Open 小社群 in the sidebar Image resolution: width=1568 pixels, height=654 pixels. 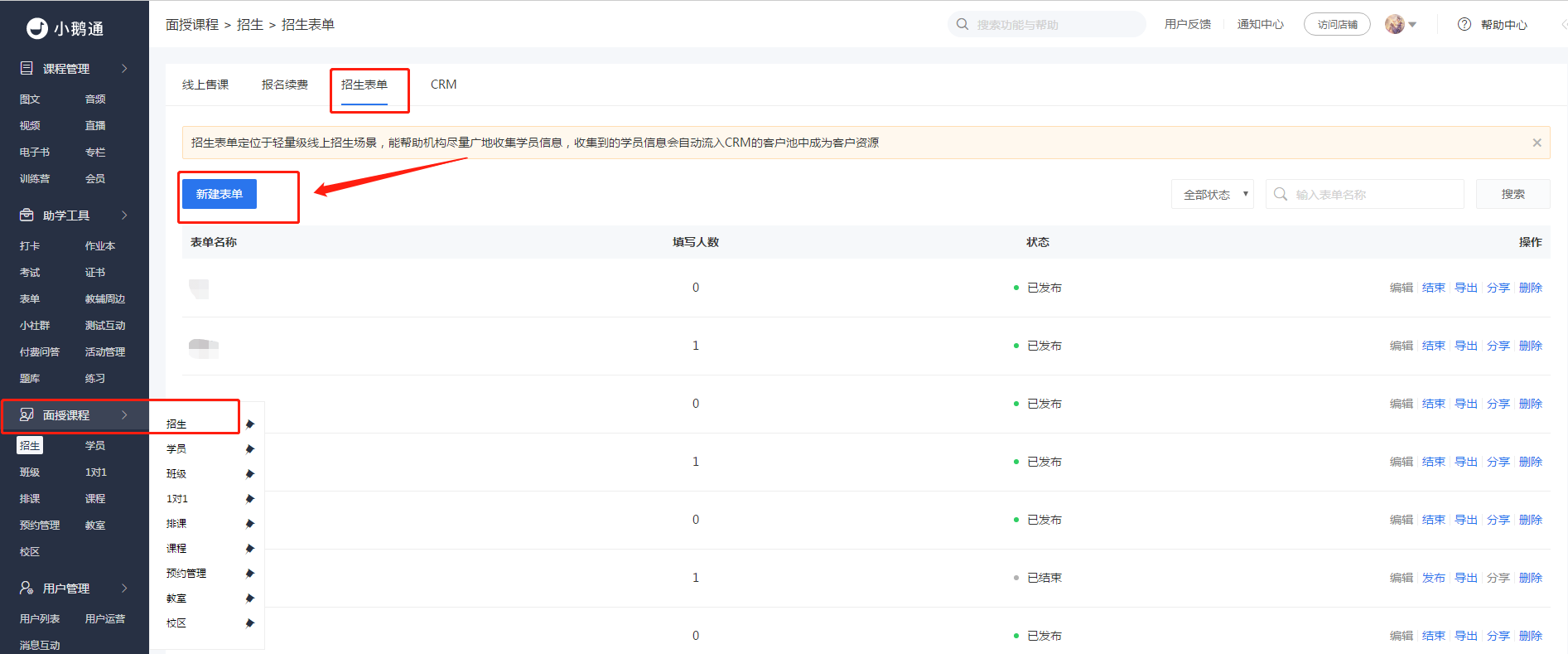tap(35, 326)
